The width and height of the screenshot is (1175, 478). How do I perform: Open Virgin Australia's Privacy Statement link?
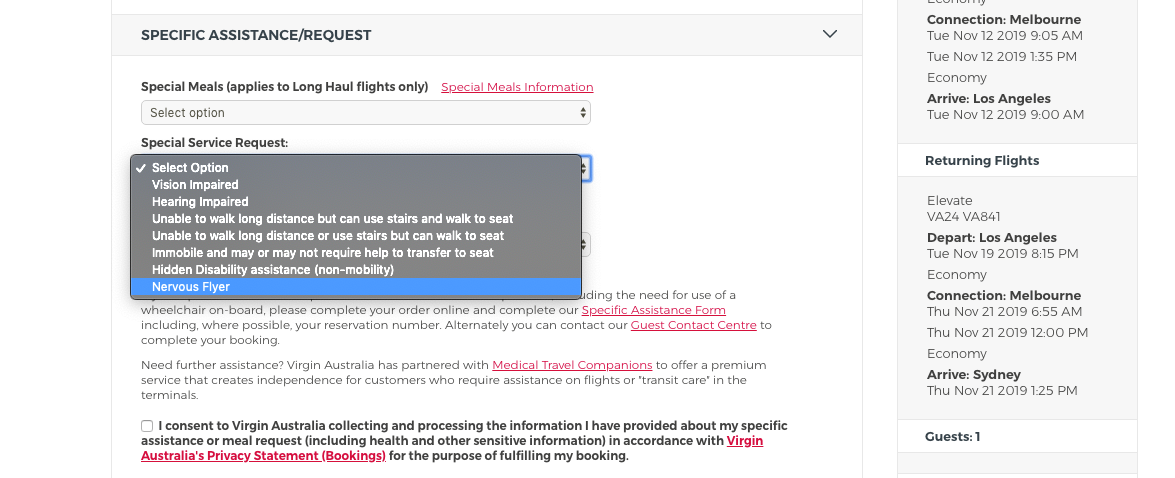(x=263, y=455)
